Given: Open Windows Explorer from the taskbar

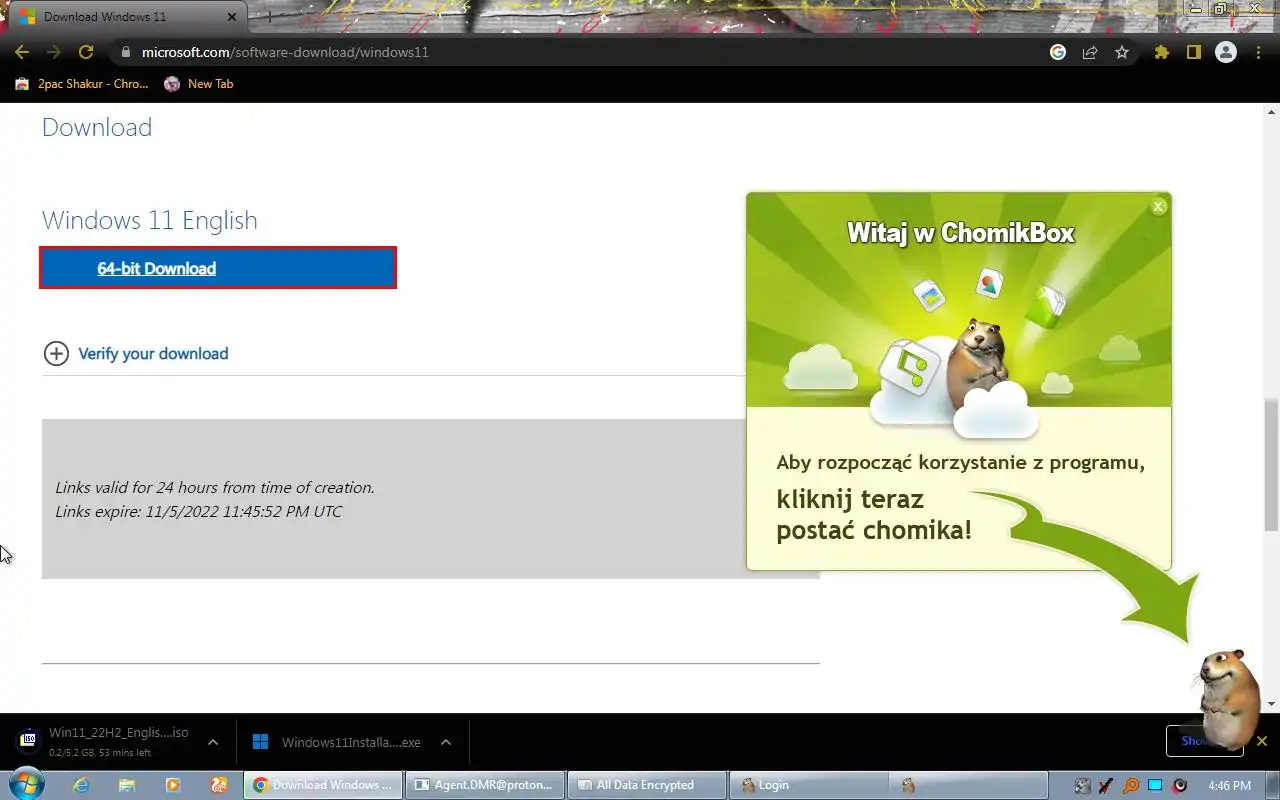Looking at the screenshot, I should point(127,785).
